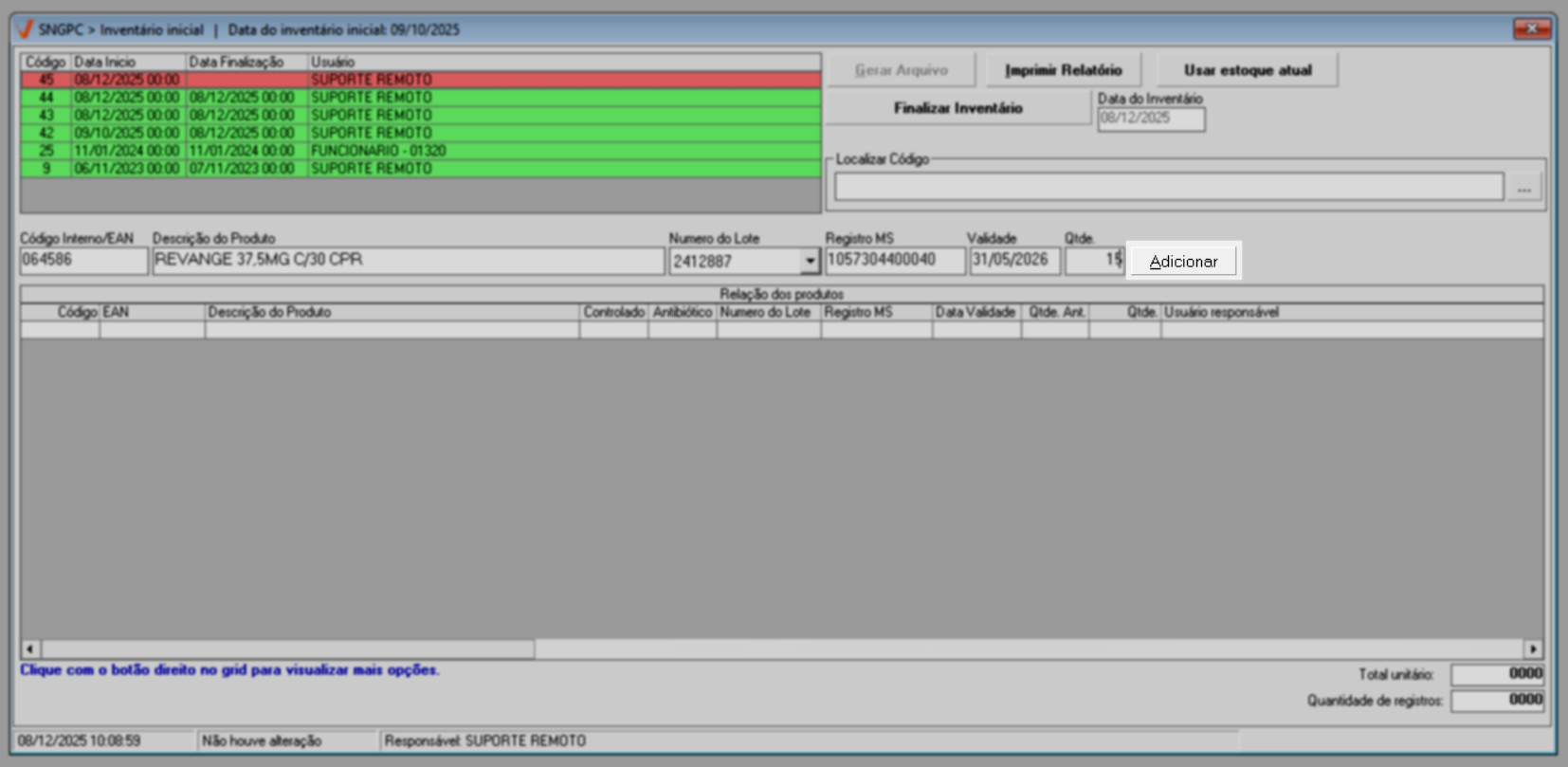Click the ellipsis browse button beside Localizar Código

coord(1523,187)
